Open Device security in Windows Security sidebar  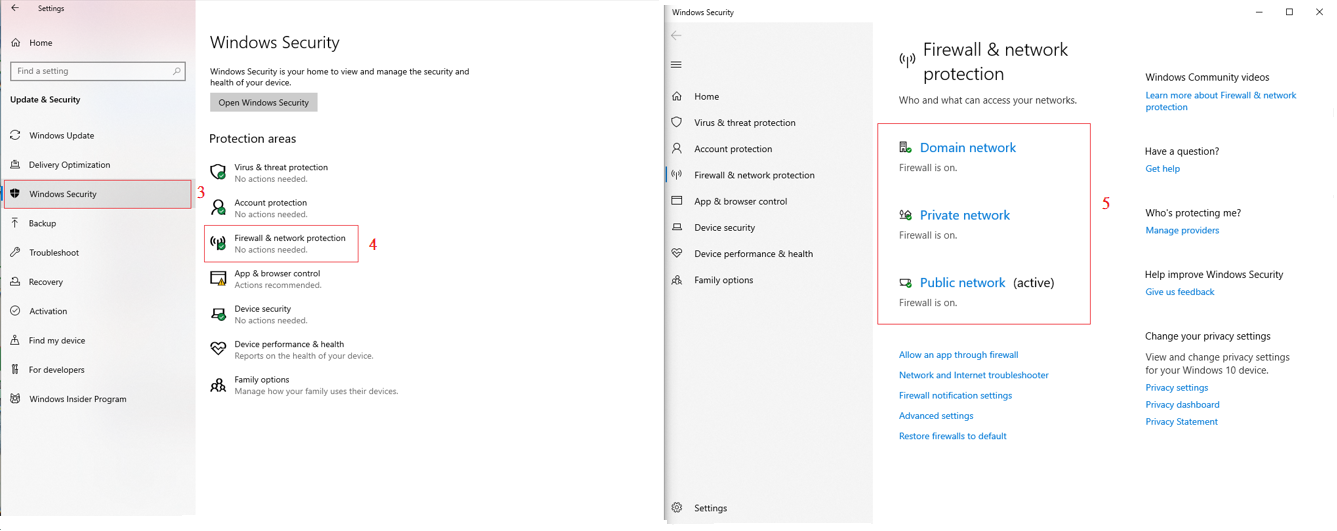[724, 228]
